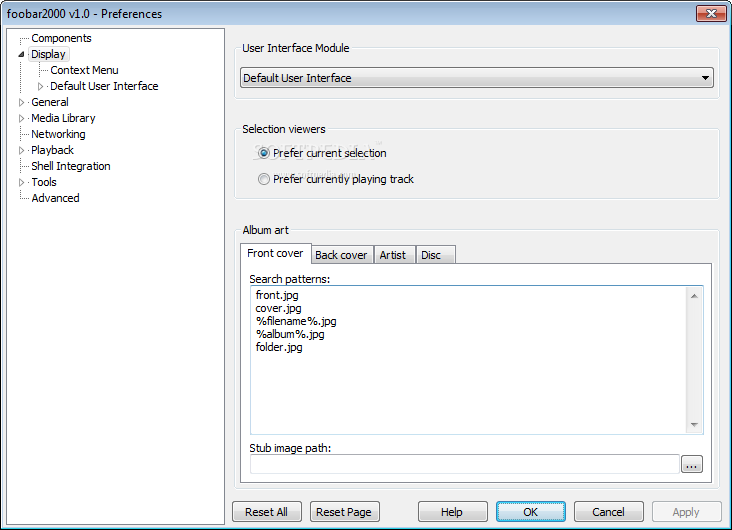Click the greyed-out Apply button
This screenshot has height=530, width=732.
coord(686,512)
